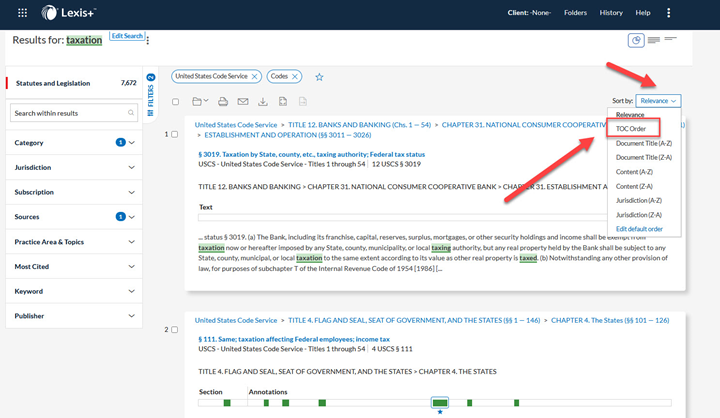Choose TOC Order sort option

[x=631, y=129]
